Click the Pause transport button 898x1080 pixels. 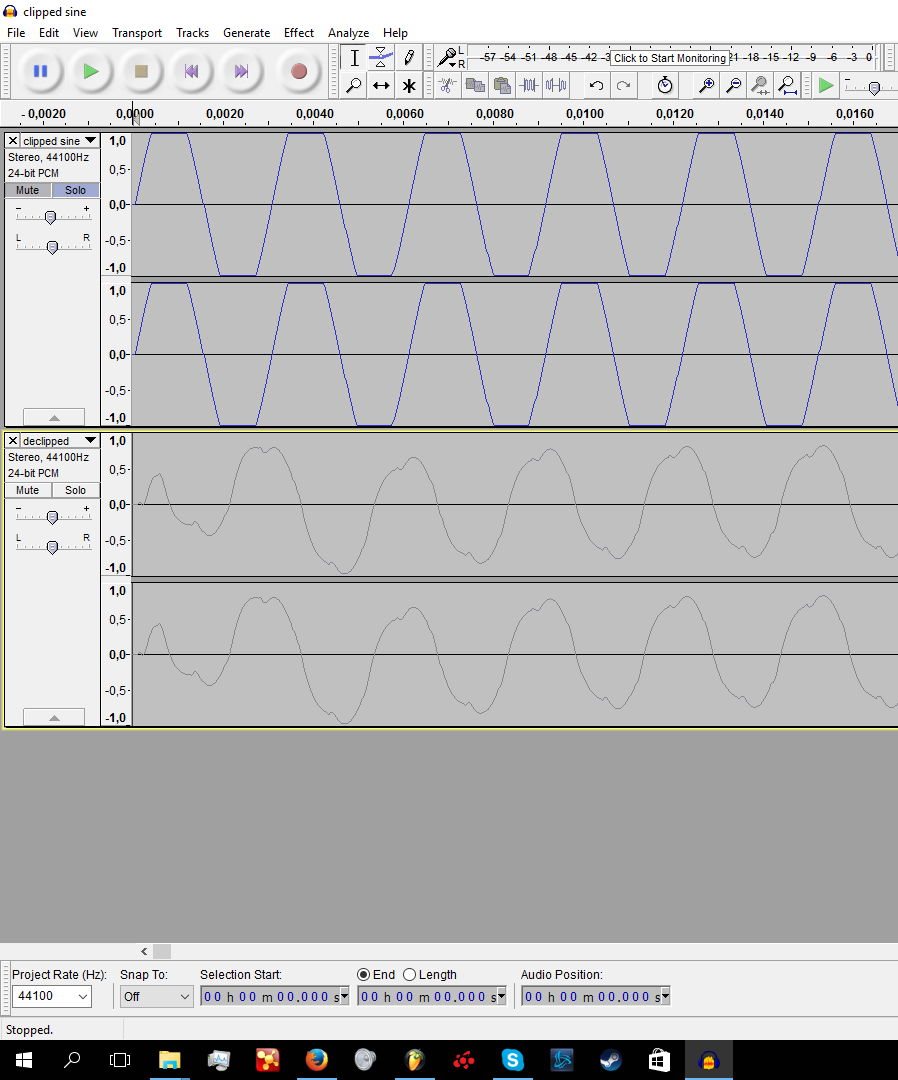point(41,71)
